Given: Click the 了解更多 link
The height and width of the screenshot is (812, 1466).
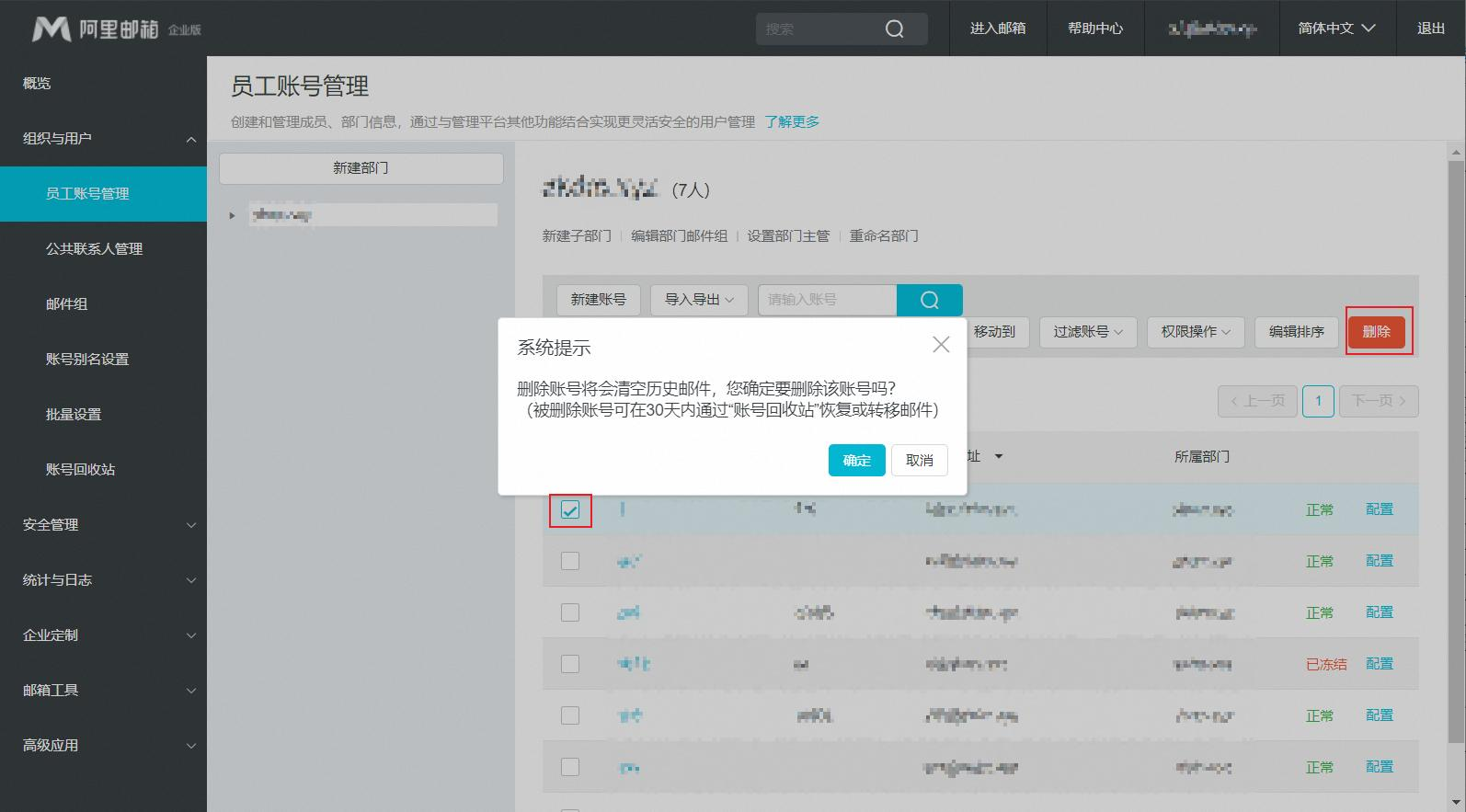Looking at the screenshot, I should point(792,121).
